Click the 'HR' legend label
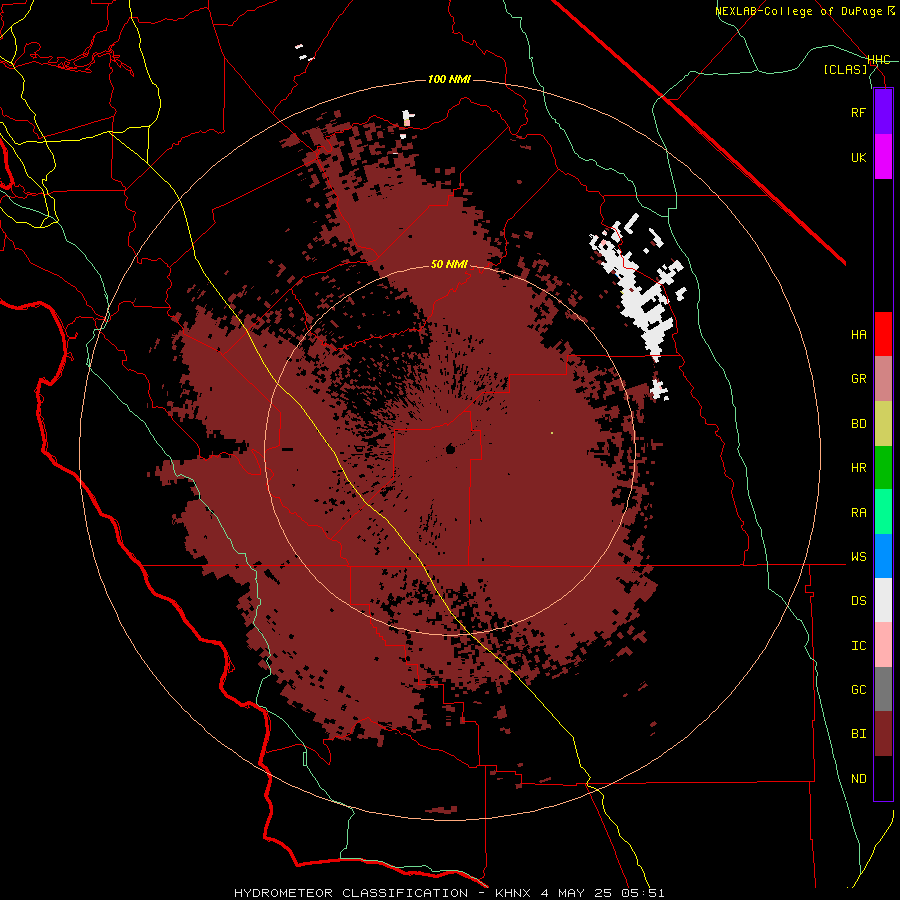The width and height of the screenshot is (900, 900). click(859, 468)
